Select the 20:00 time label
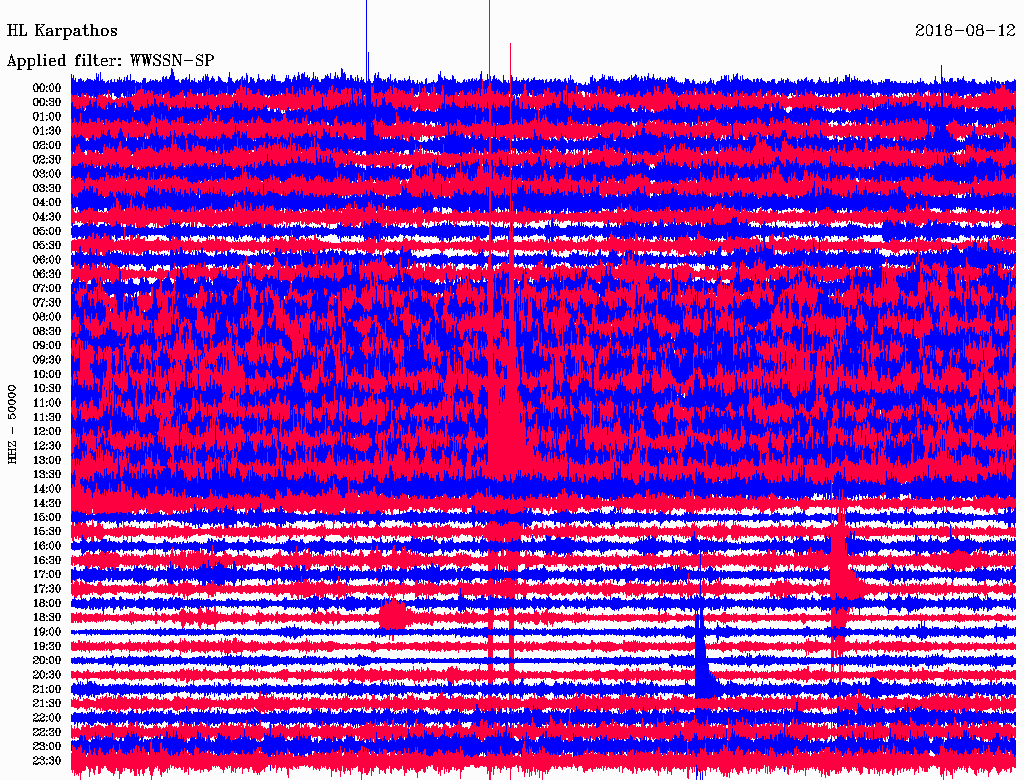Screen dimensions: 1024x780 point(47,660)
